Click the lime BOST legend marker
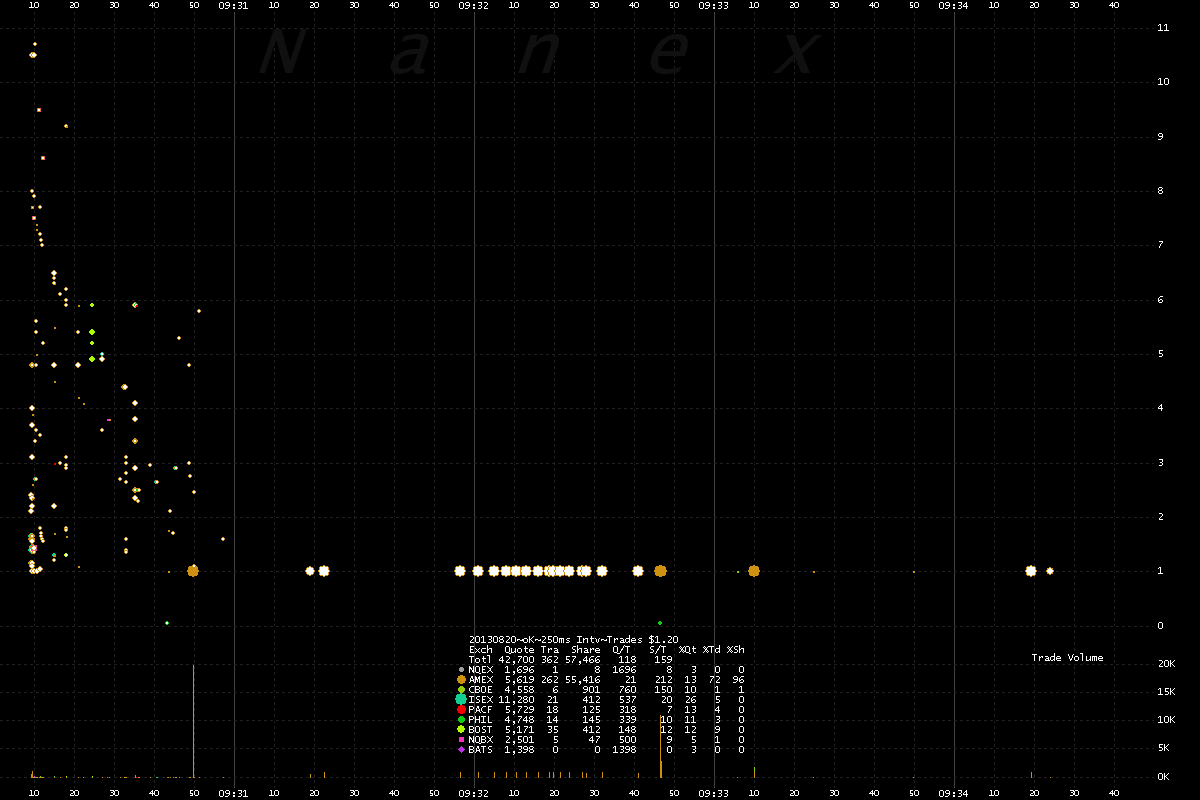This screenshot has height=800, width=1200. point(461,729)
